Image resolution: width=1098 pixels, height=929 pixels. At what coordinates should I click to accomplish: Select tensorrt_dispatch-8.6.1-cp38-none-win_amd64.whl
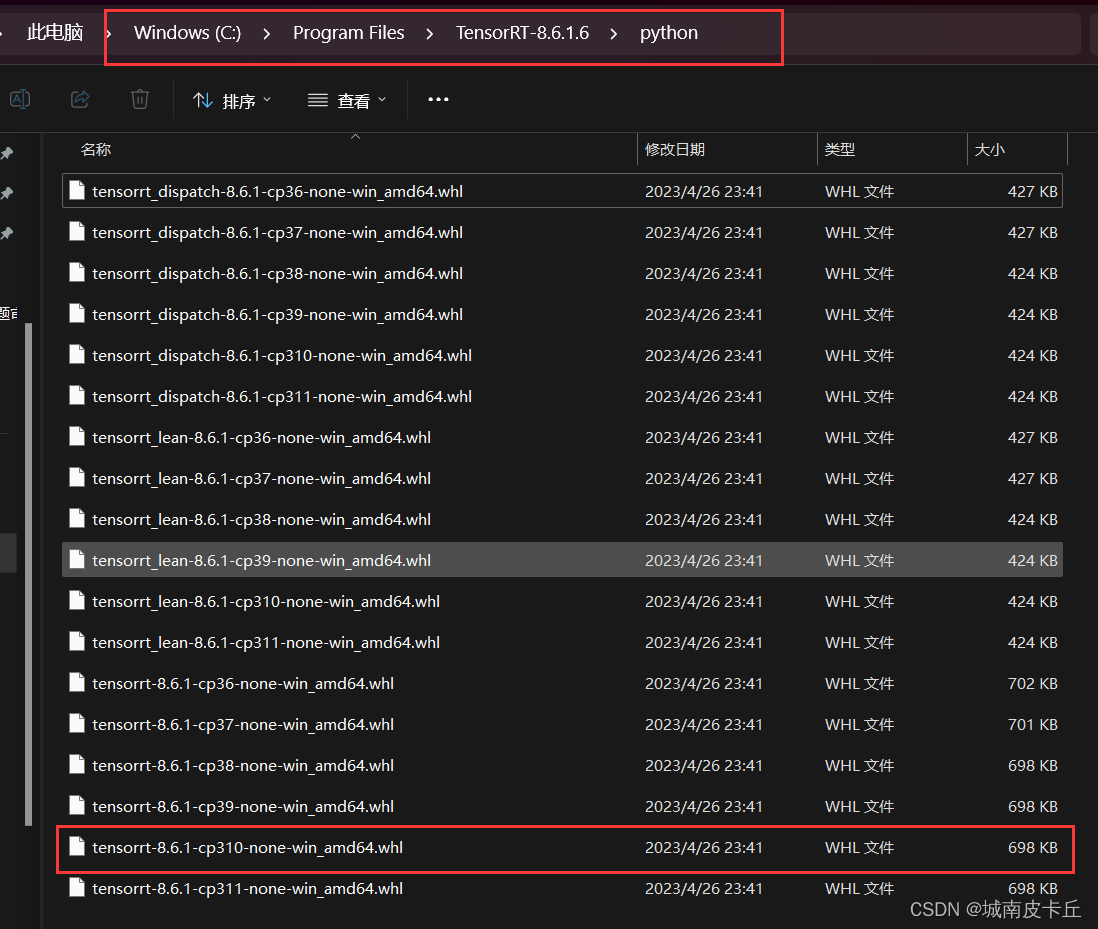point(562,274)
